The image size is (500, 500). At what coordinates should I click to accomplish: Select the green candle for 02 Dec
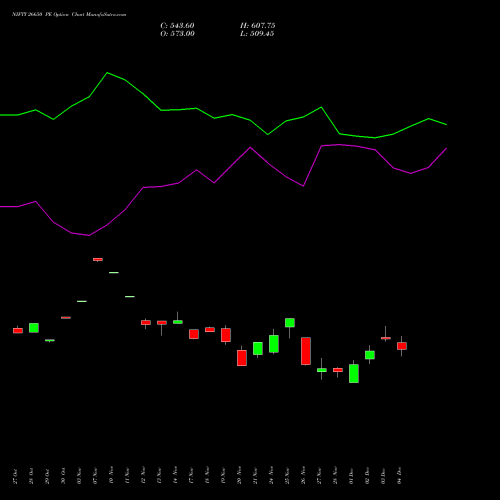[370, 355]
